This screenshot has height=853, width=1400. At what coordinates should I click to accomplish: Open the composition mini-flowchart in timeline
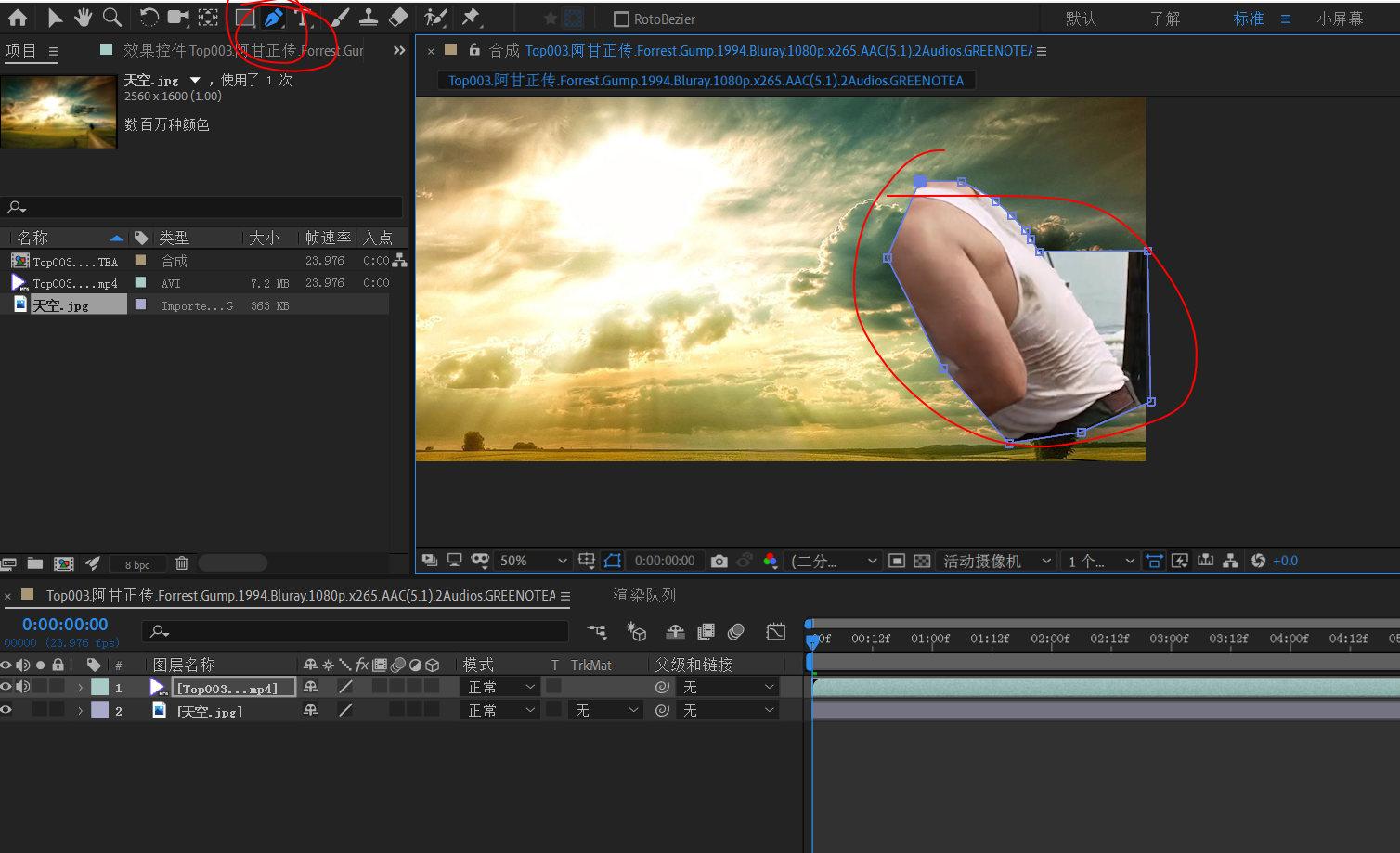coord(597,632)
